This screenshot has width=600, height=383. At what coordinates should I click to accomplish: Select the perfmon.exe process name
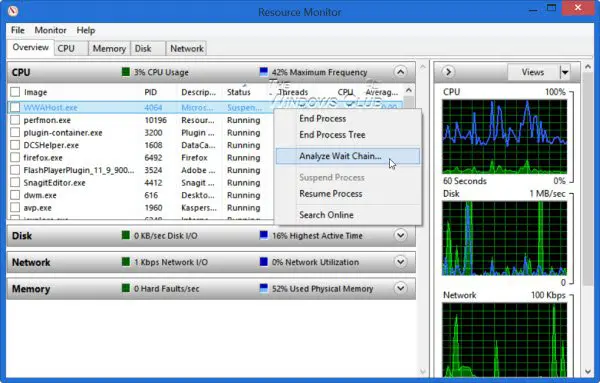point(47,120)
